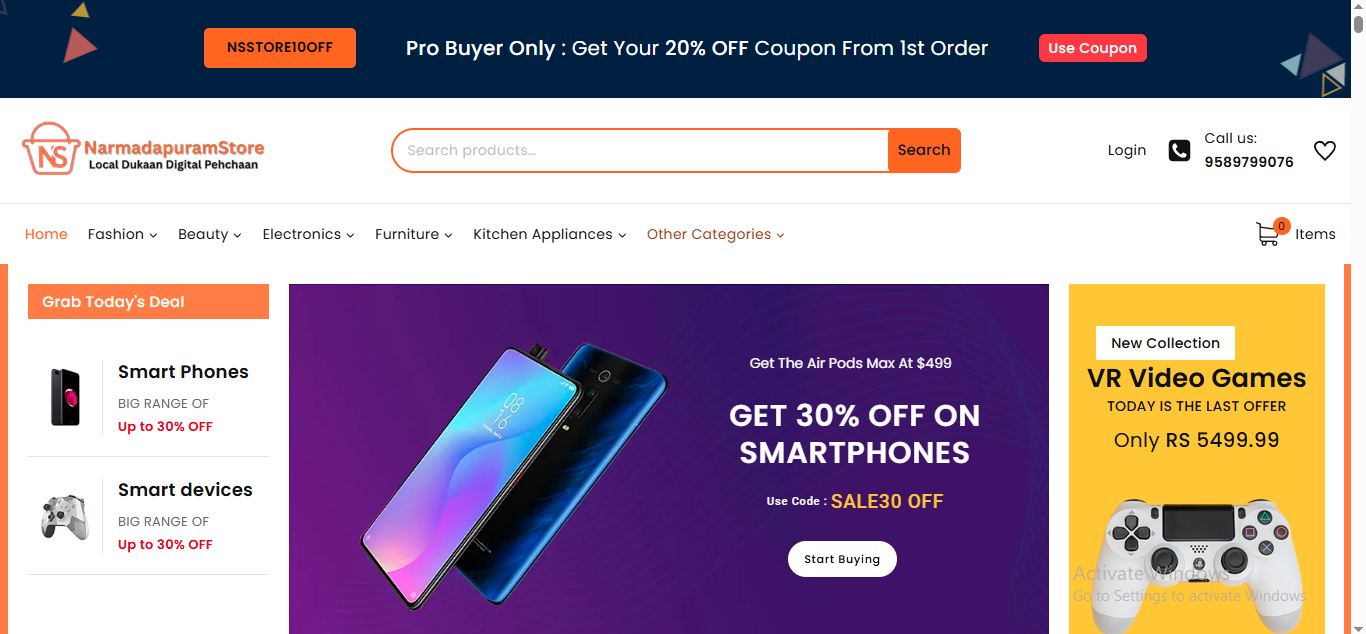Click the orange Search button
This screenshot has height=634, width=1366.
pyautogui.click(x=924, y=150)
